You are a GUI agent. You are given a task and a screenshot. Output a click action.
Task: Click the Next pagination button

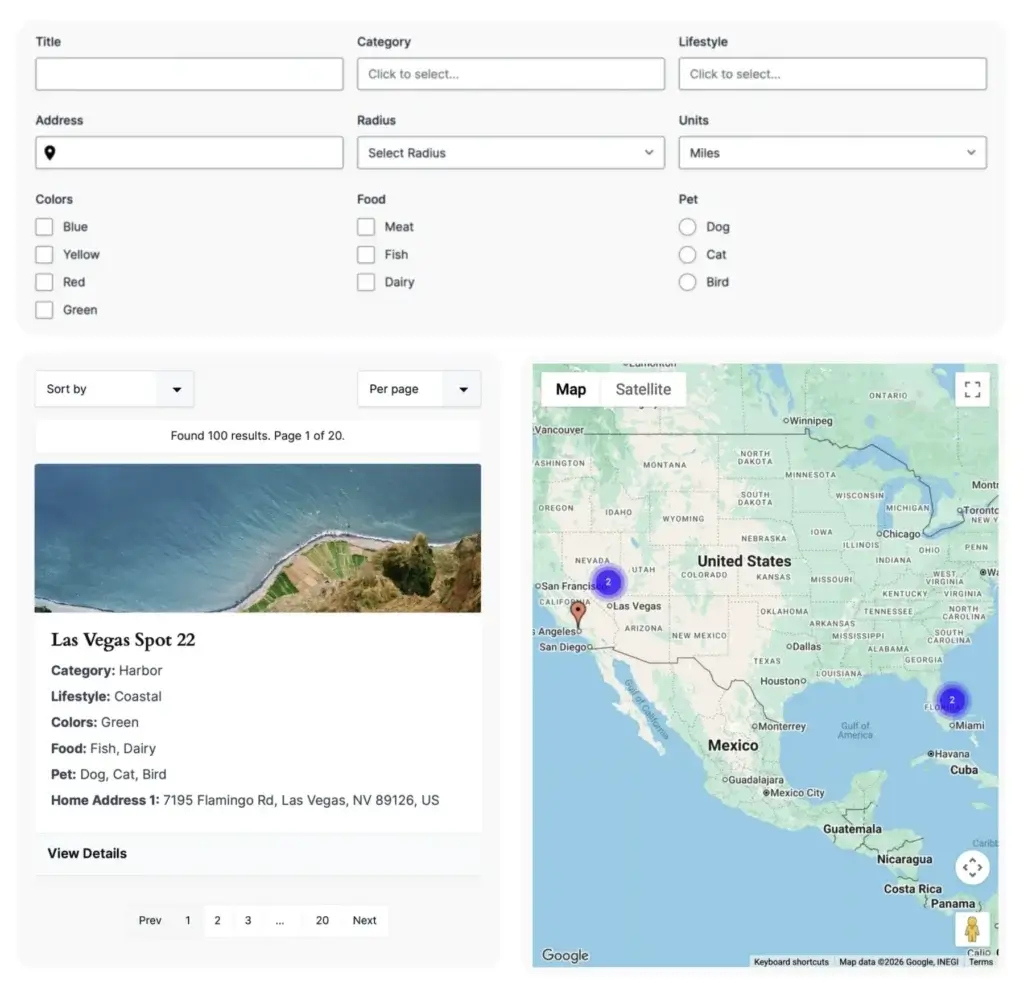364,920
